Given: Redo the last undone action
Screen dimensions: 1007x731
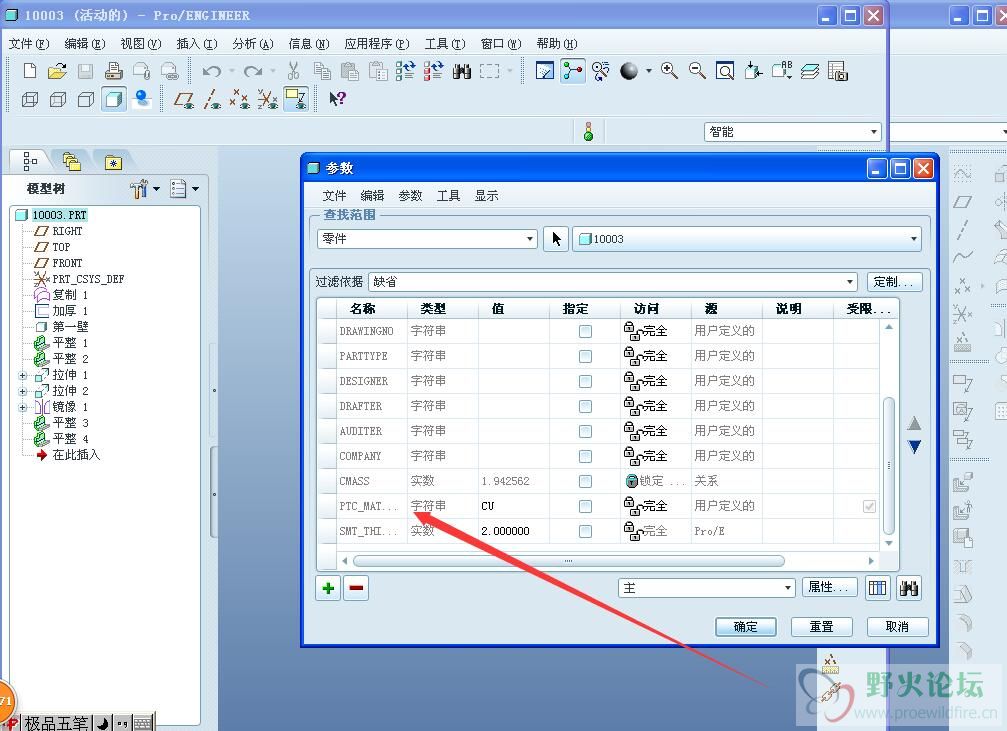Looking at the screenshot, I should pos(252,71).
